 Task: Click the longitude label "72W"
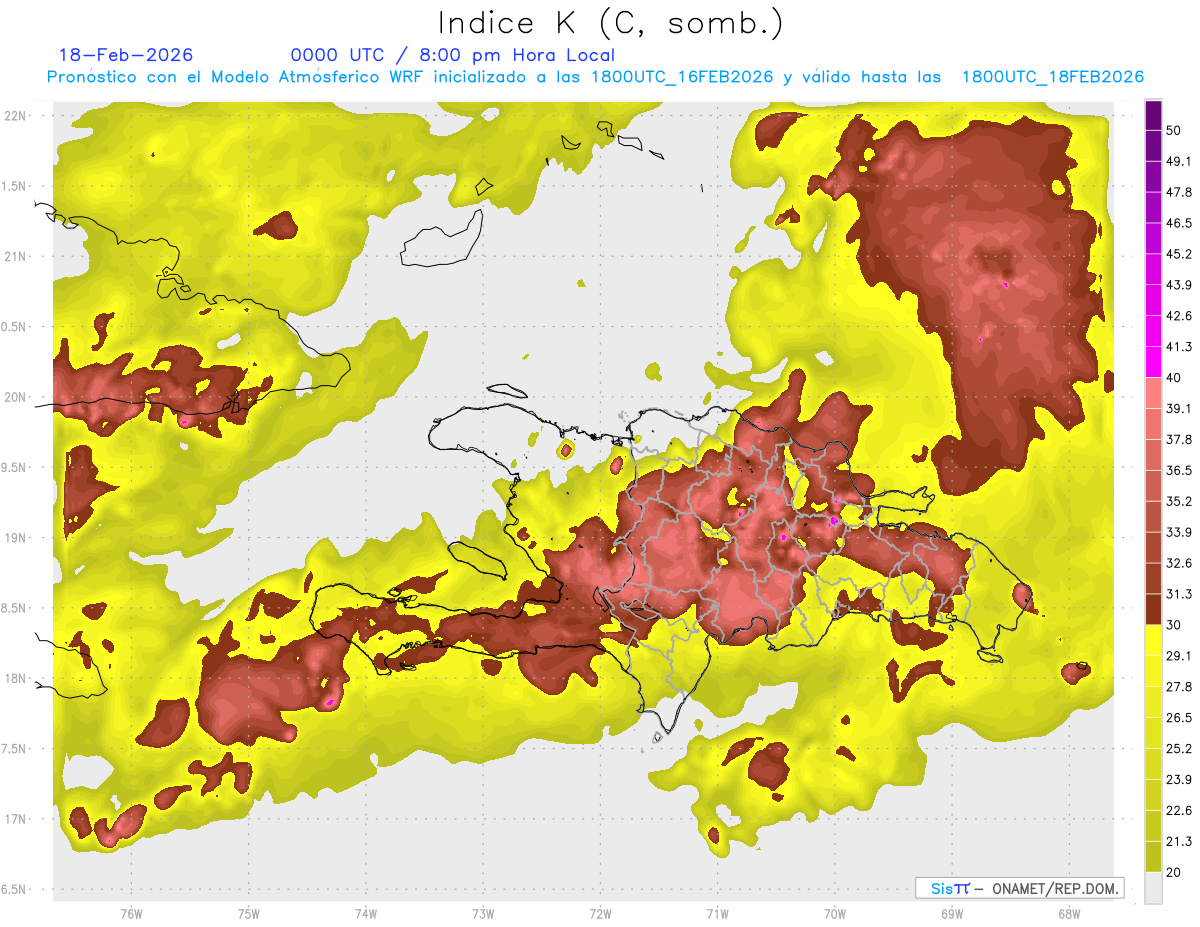(x=600, y=914)
